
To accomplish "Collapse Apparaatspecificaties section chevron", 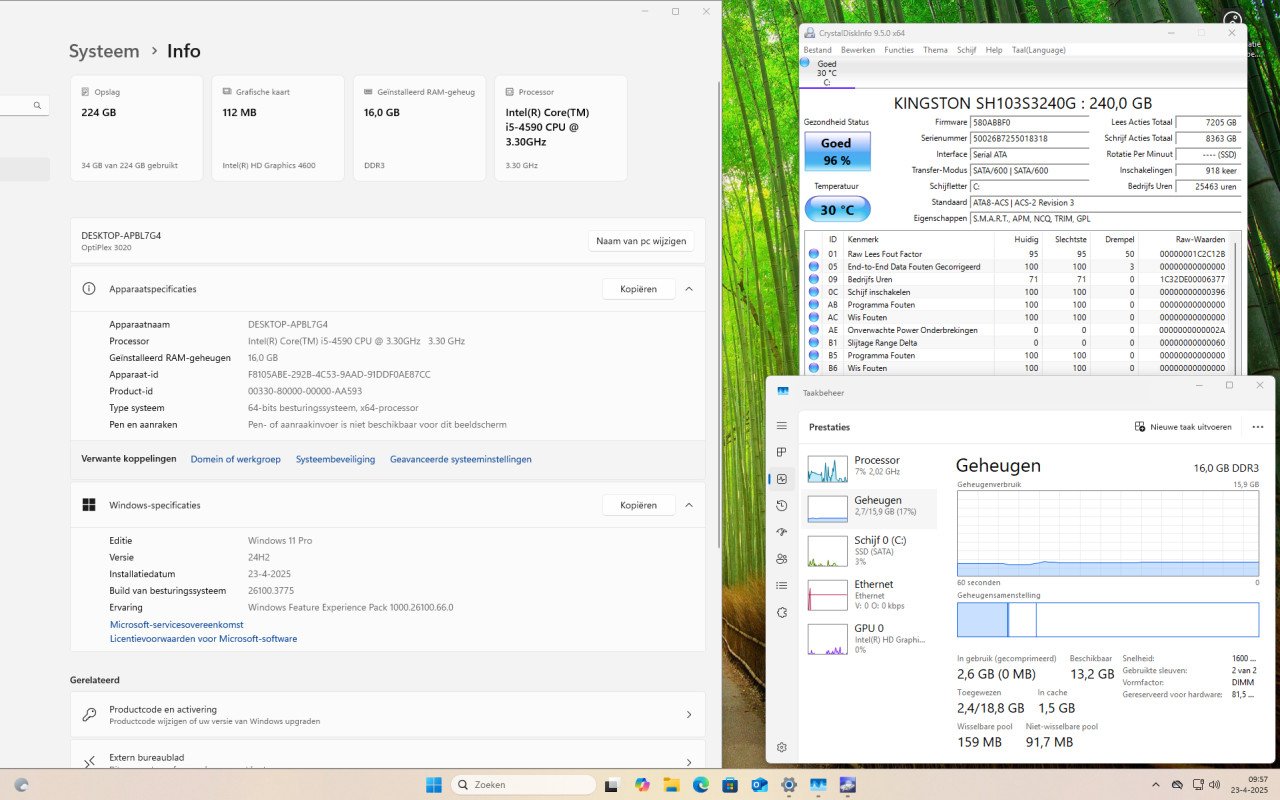I will pos(689,289).
